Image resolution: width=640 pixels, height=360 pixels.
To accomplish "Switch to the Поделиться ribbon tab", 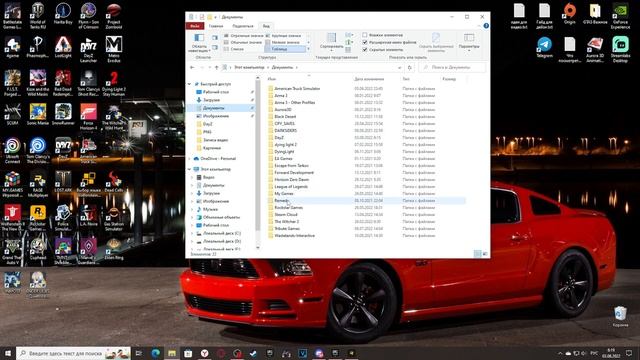I will tap(243, 26).
